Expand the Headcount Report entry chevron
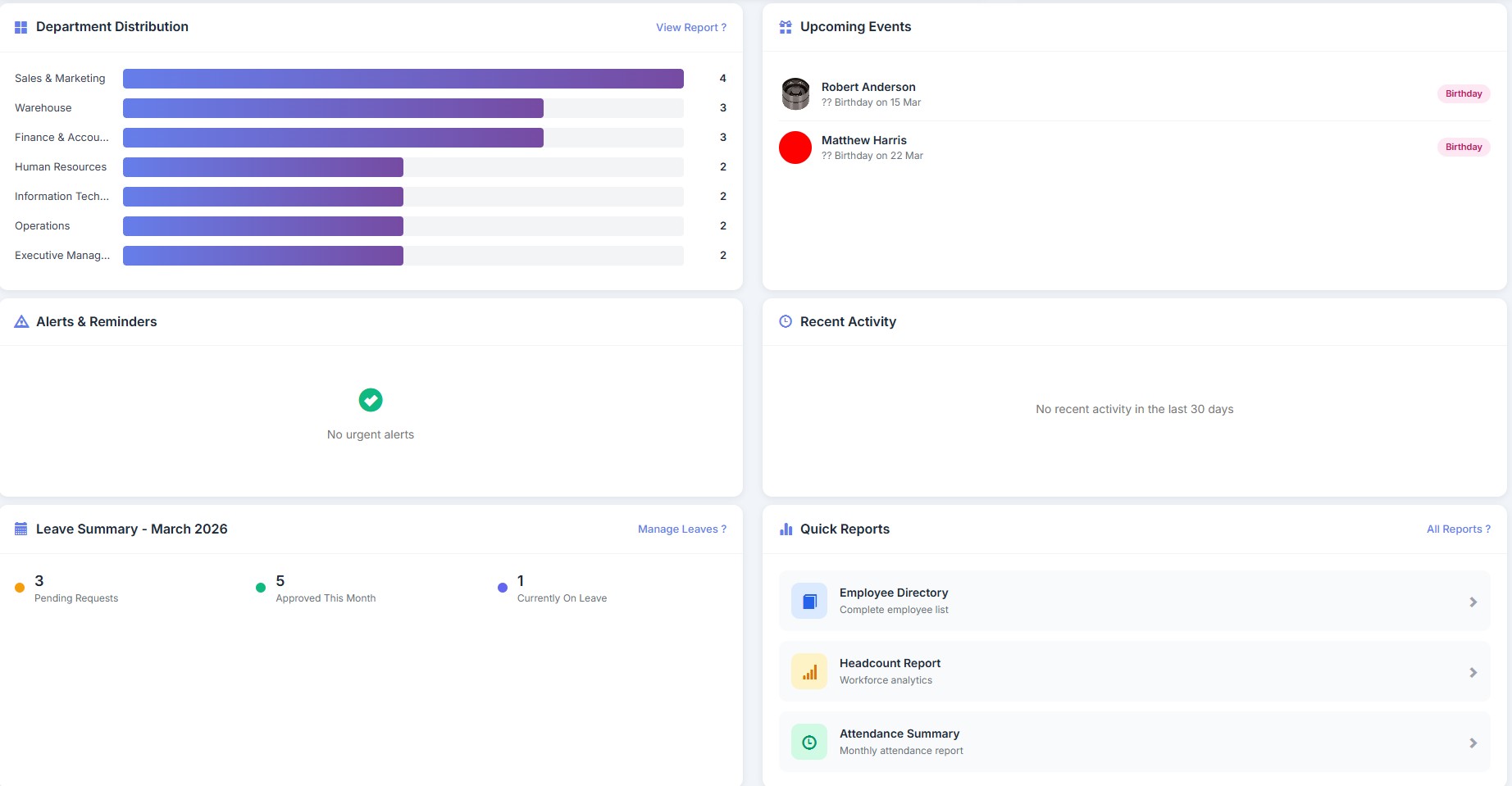Image resolution: width=1512 pixels, height=786 pixels. click(1473, 670)
